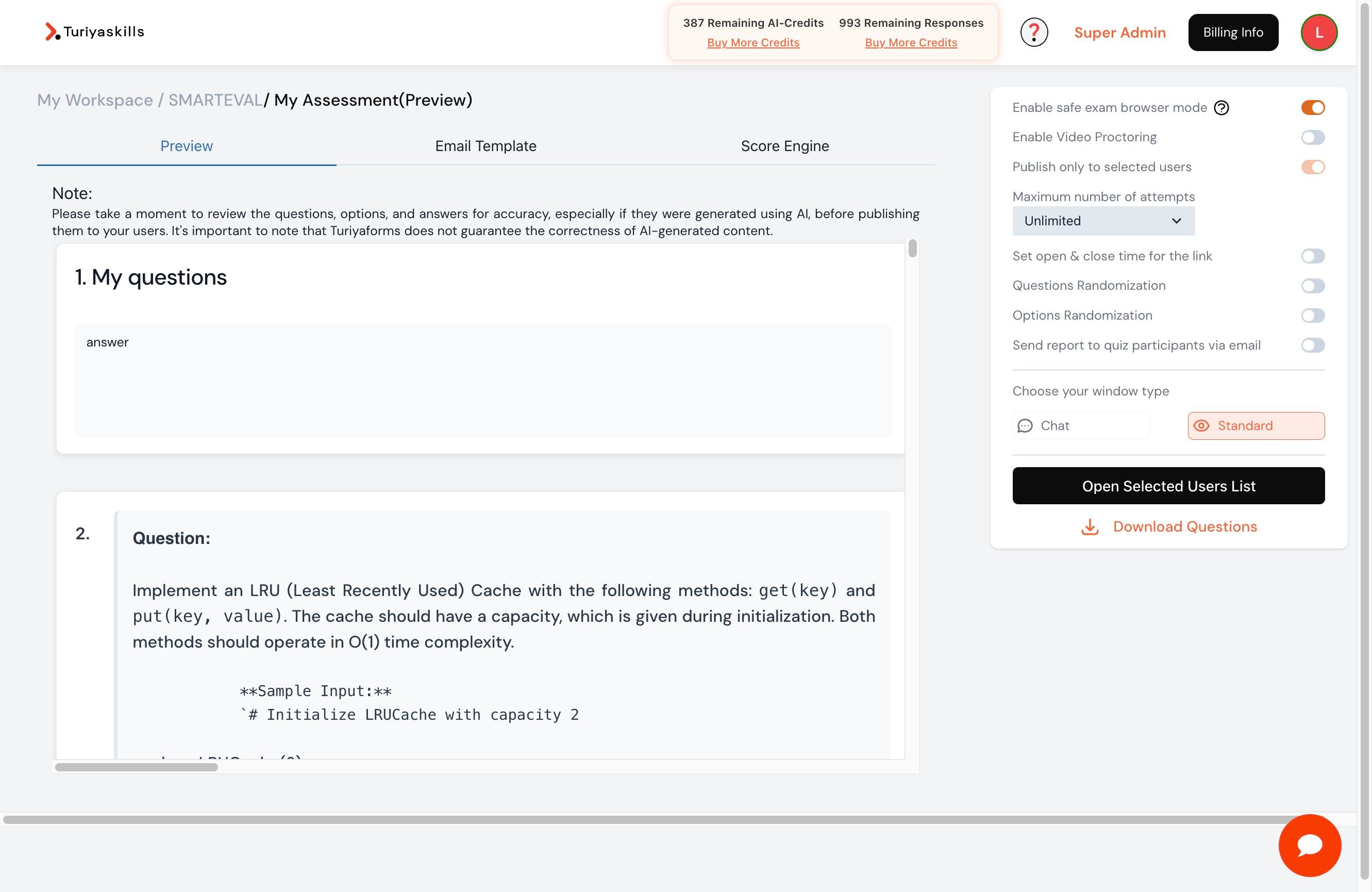Open the user avatar 'L' profile icon
The image size is (1372, 892).
pos(1318,32)
